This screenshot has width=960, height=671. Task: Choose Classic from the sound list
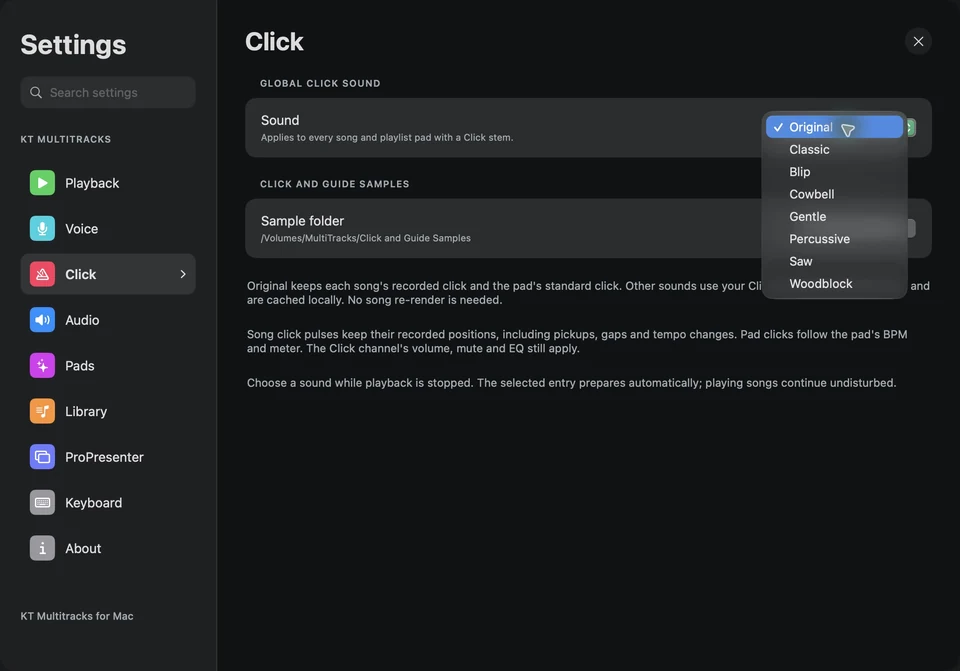[x=834, y=149]
